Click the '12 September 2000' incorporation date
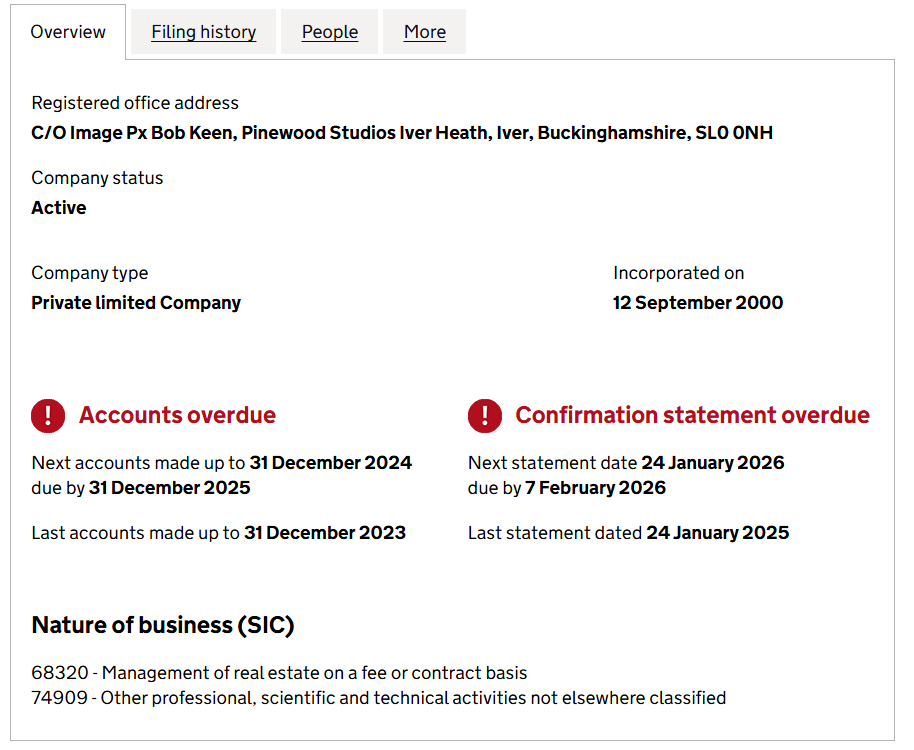This screenshot has width=914, height=750. pos(698,303)
